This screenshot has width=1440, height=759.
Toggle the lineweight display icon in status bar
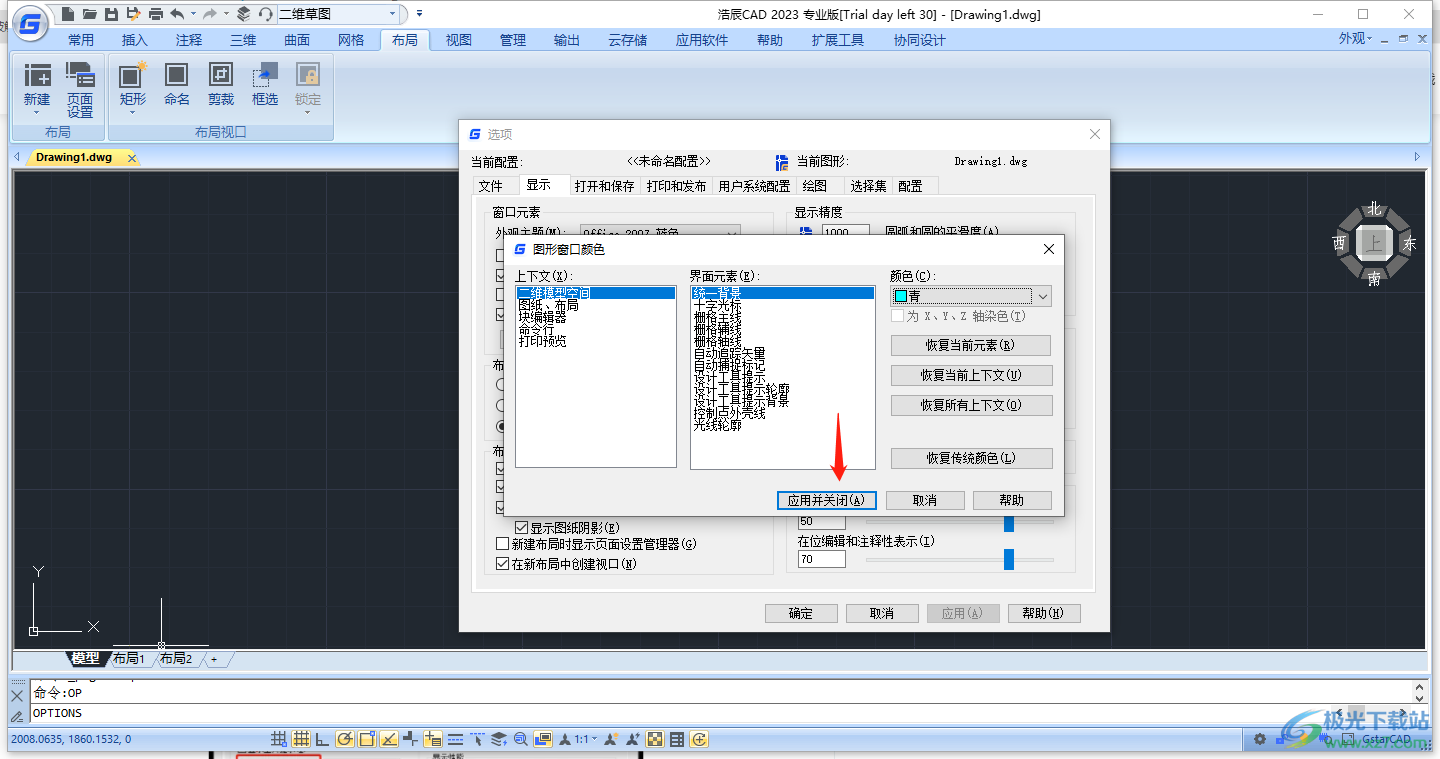454,739
